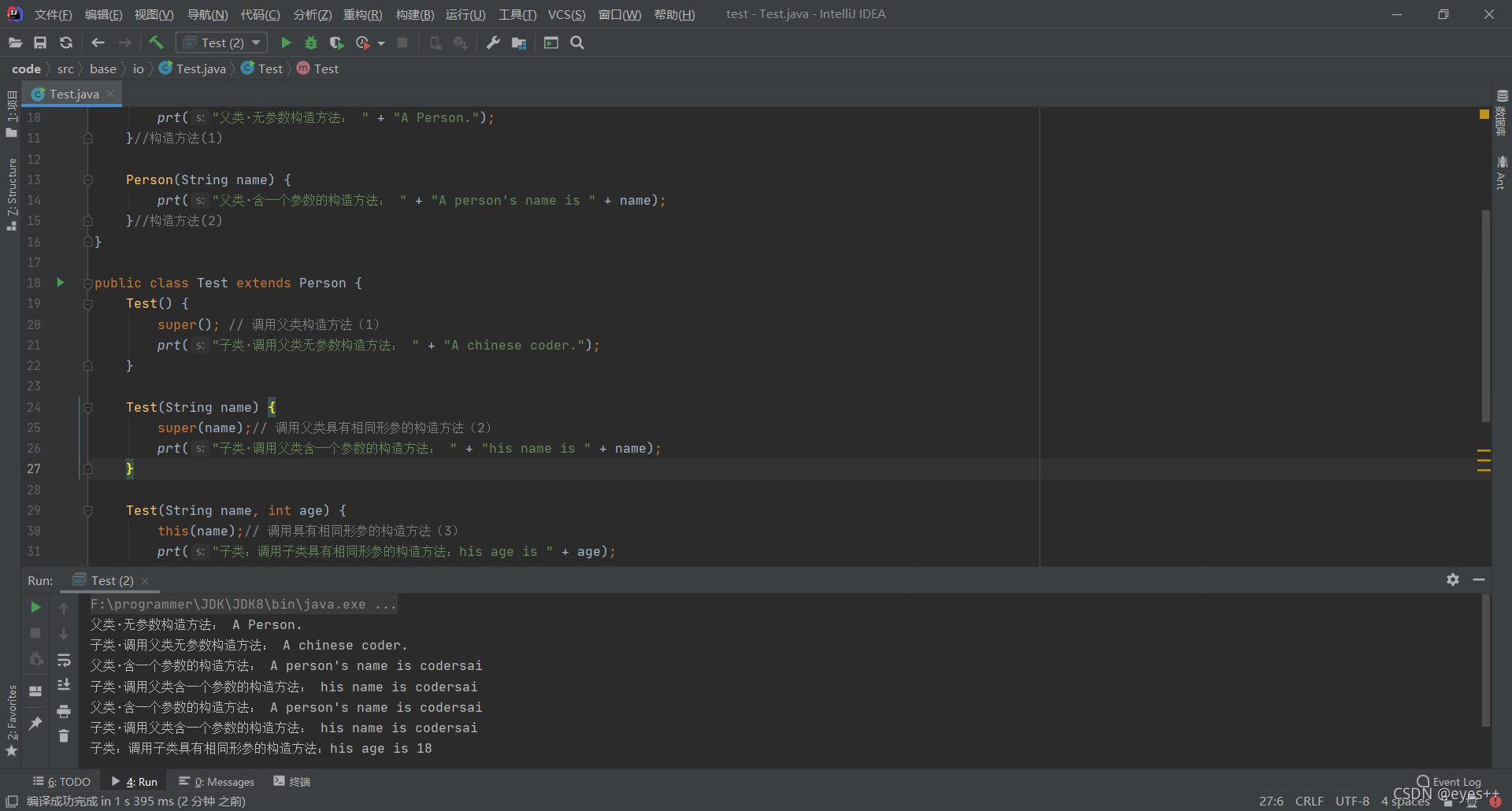Click fold end marker on line 27
Image resolution: width=1512 pixels, height=811 pixels.
88,468
